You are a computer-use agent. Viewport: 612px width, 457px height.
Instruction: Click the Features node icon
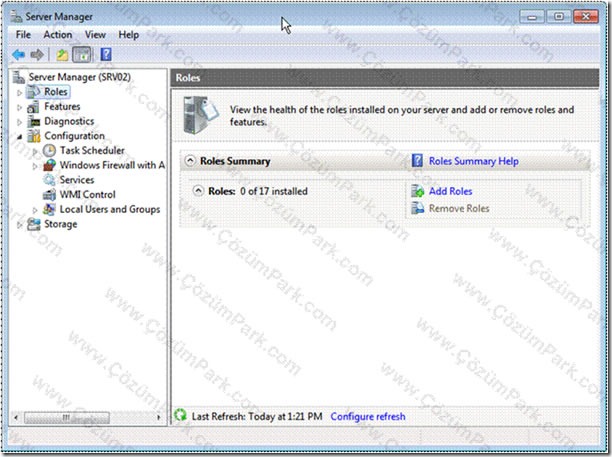(x=33, y=107)
